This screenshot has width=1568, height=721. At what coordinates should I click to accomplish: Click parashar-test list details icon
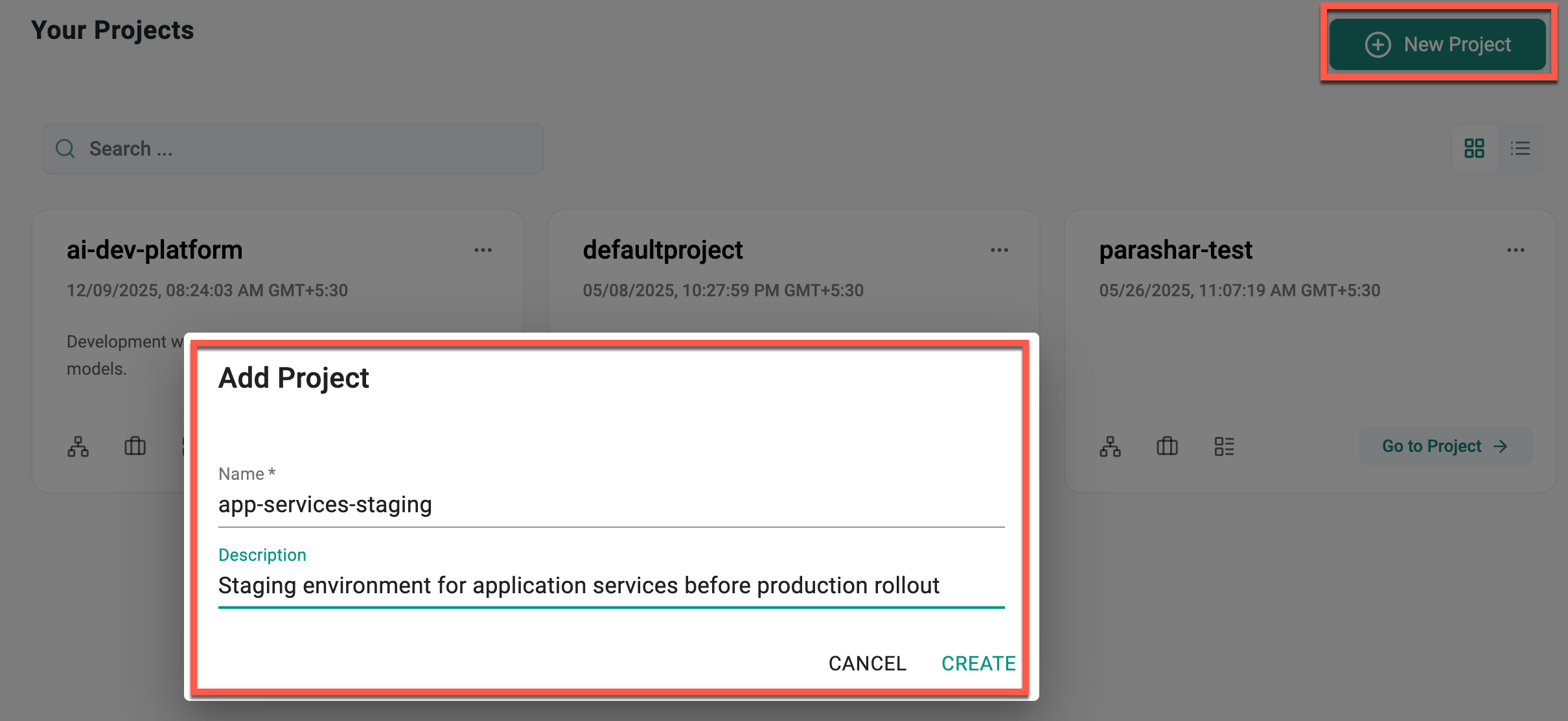point(1224,446)
